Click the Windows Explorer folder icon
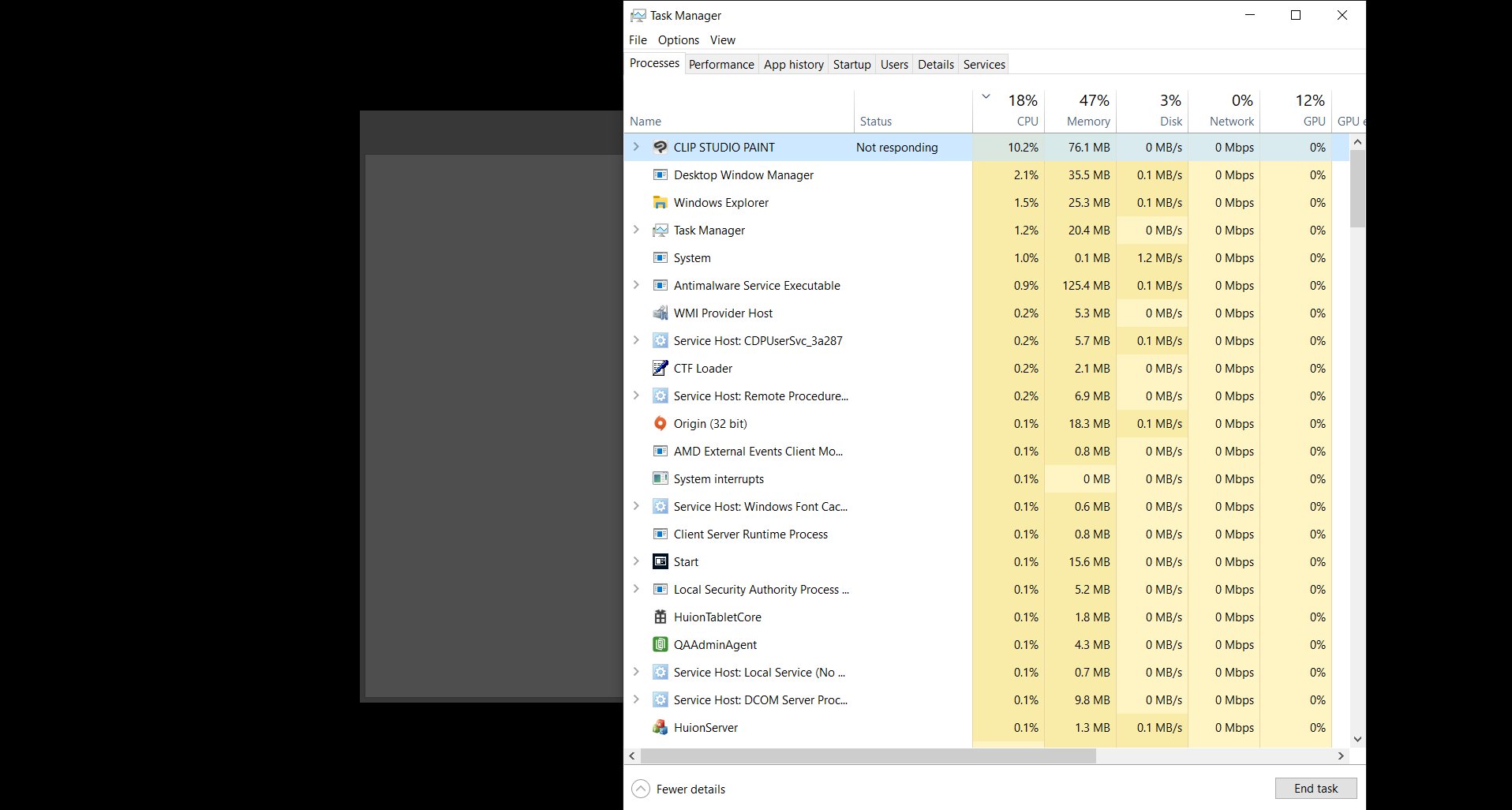 [661, 202]
